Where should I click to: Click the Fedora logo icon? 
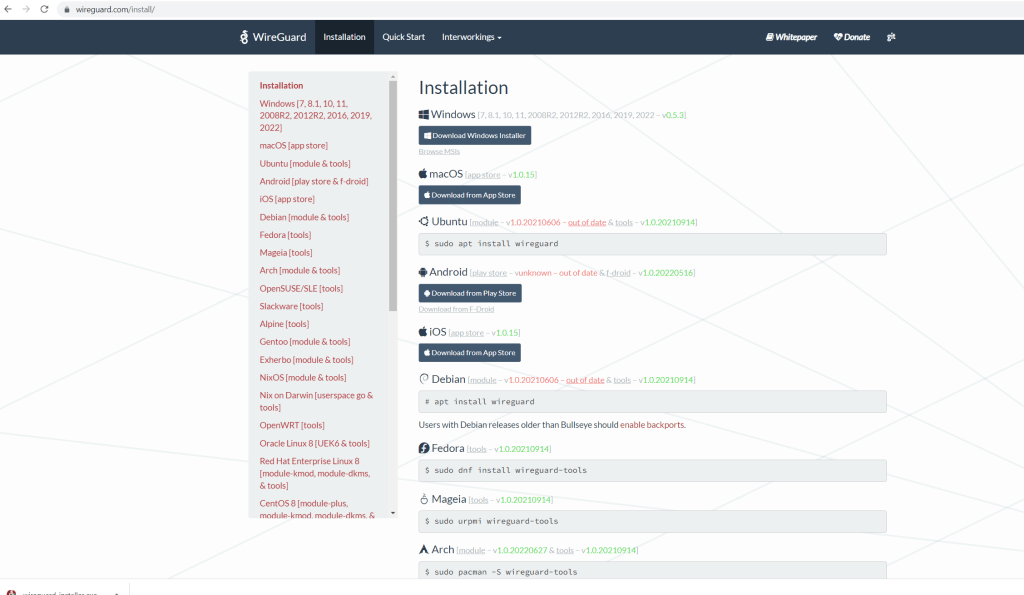[x=424, y=448]
